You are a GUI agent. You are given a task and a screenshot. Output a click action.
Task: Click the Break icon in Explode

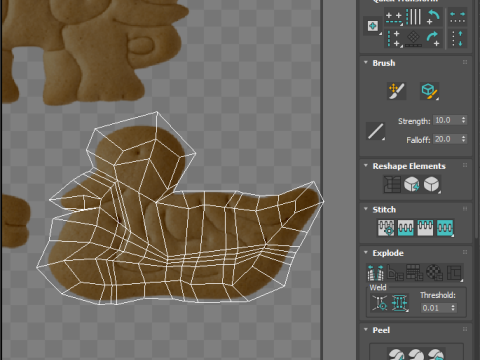point(376,273)
